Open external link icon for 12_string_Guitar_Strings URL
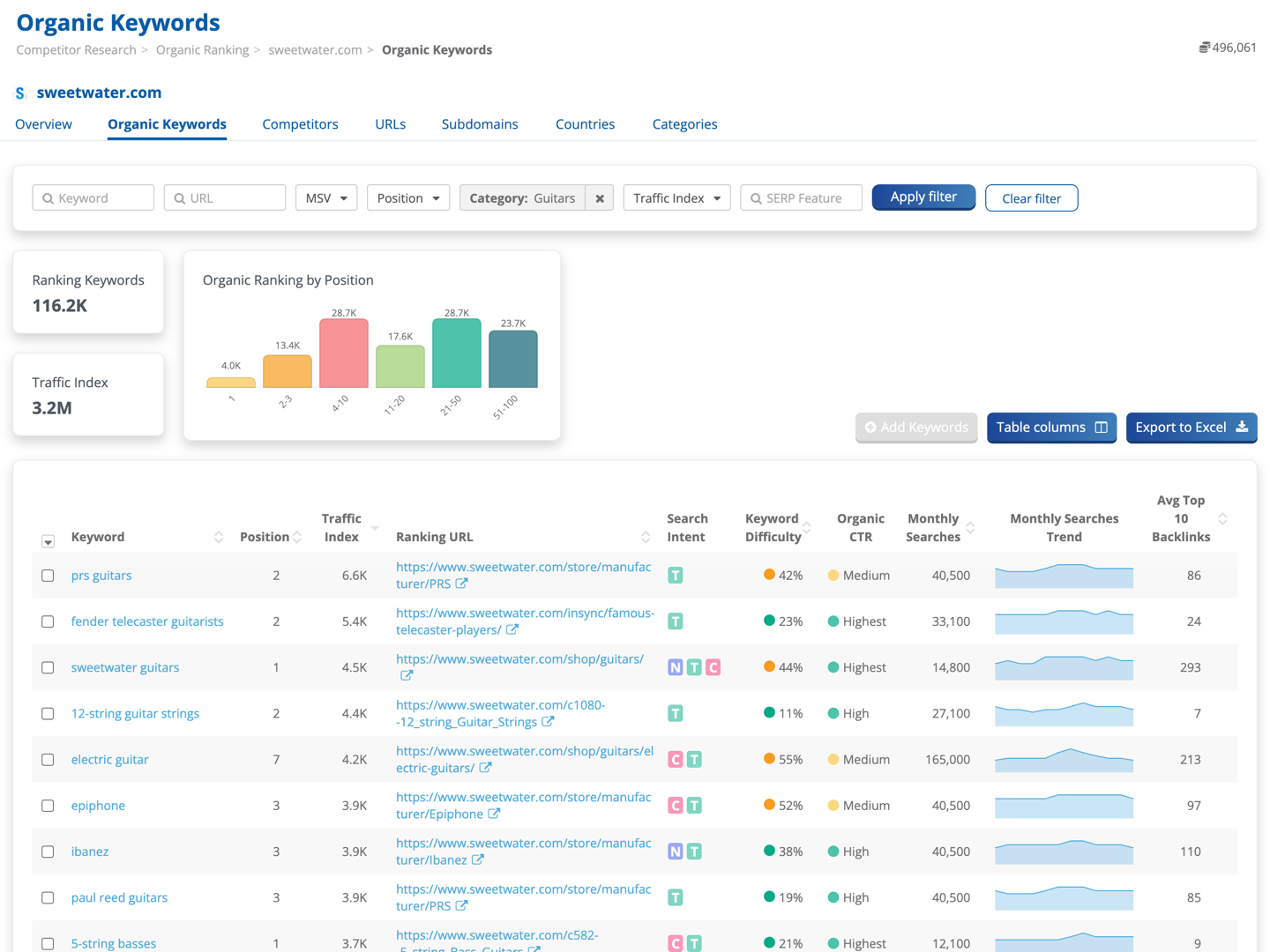This screenshot has height=952, width=1270. tap(548, 722)
